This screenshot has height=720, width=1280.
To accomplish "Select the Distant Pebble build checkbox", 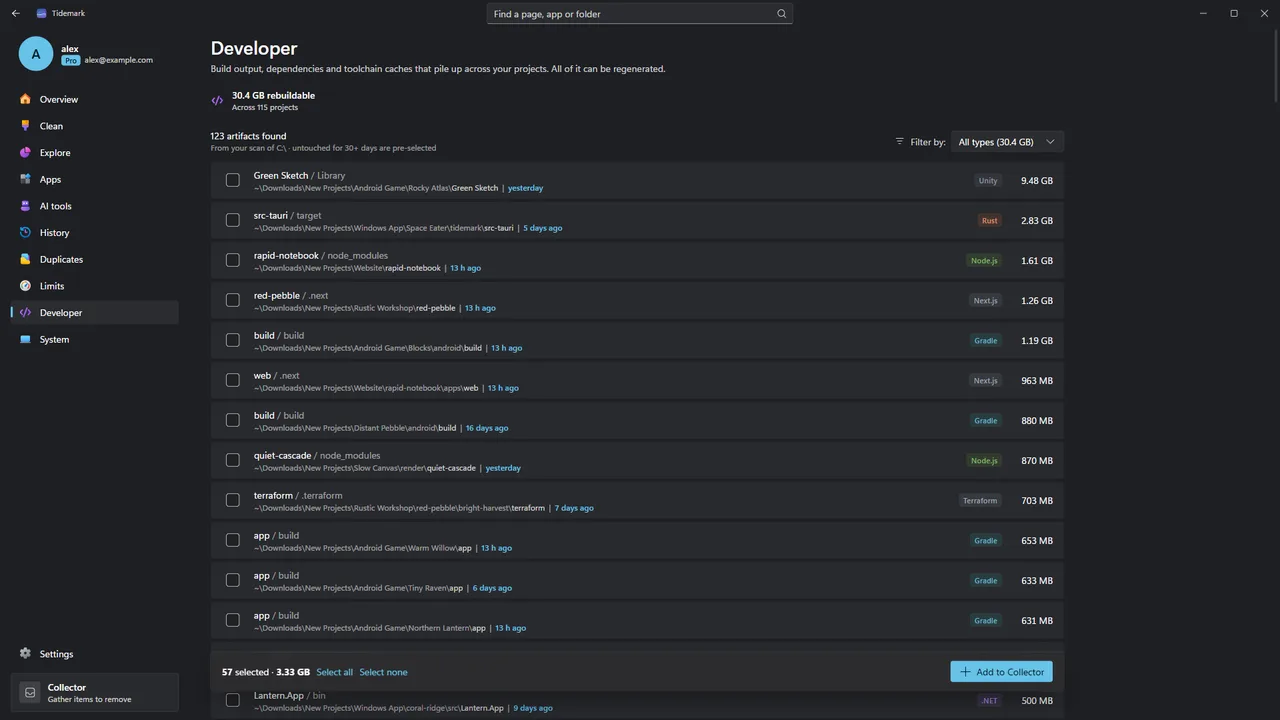I will (233, 420).
